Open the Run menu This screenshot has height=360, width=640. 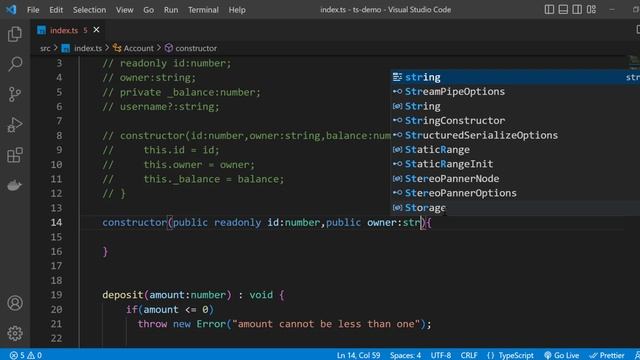point(171,10)
